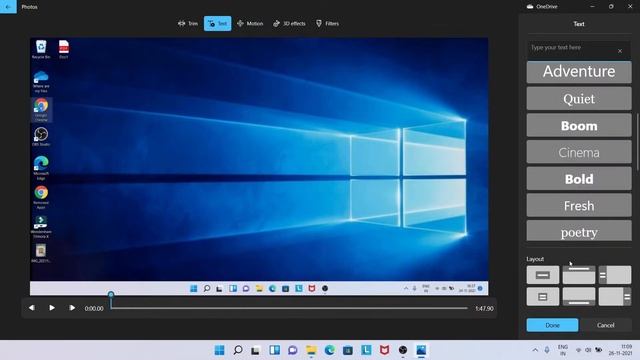Choose the Cinema text style
The height and width of the screenshot is (360, 640).
click(579, 152)
